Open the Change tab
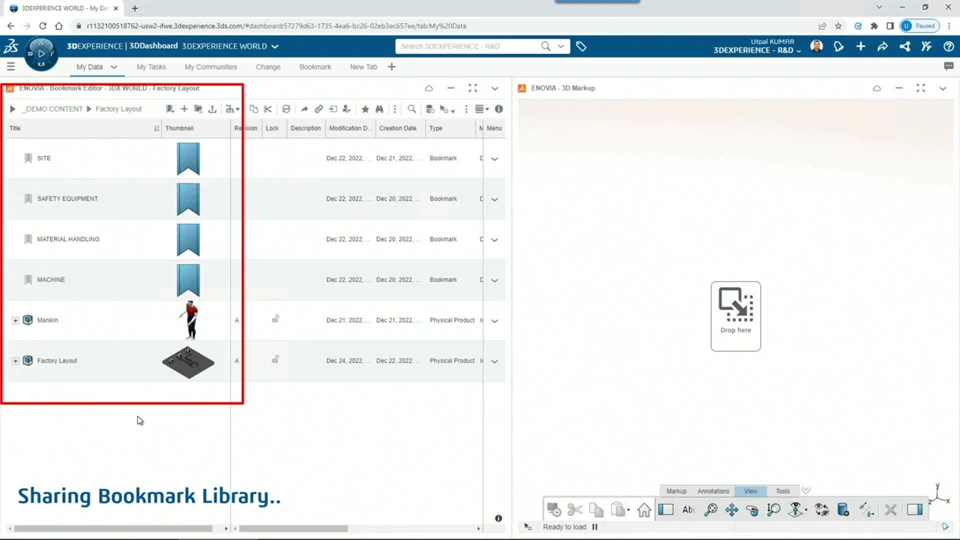960x540 pixels. (268, 67)
